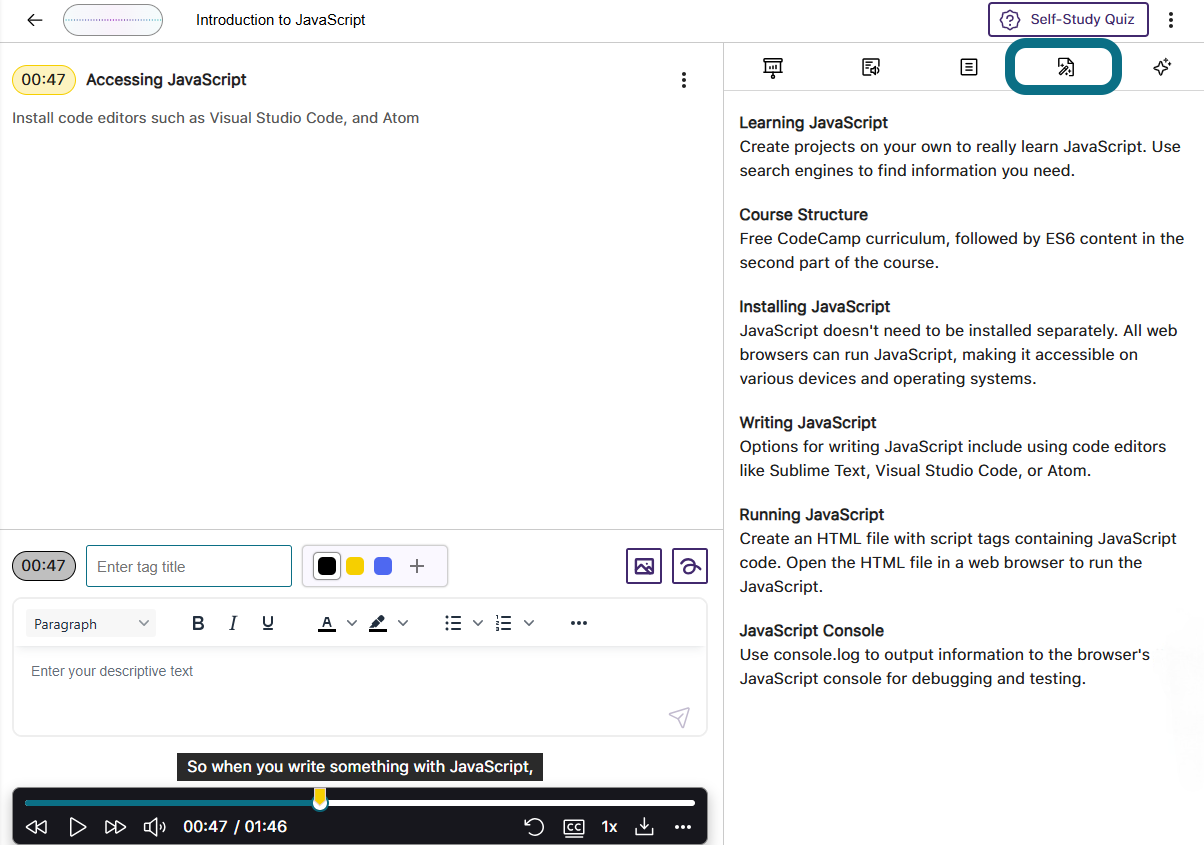Change the 1x playback speed
This screenshot has height=845, width=1204.
click(609, 827)
